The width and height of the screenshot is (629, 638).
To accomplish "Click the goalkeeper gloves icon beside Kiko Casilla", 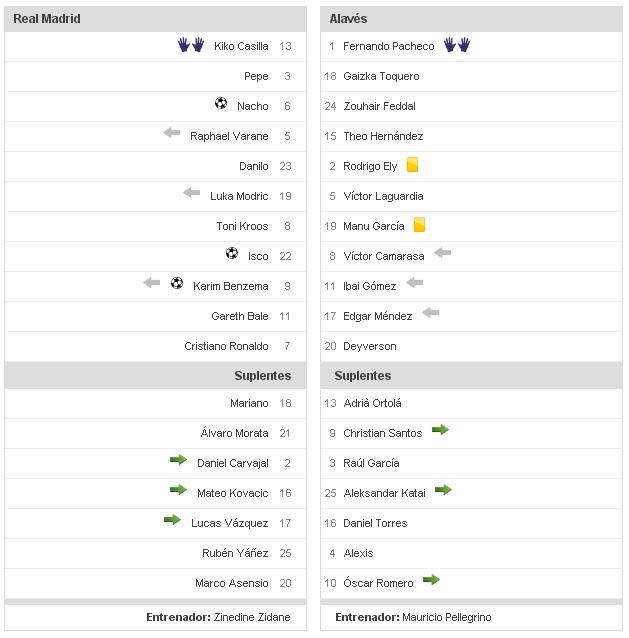I will click(190, 45).
